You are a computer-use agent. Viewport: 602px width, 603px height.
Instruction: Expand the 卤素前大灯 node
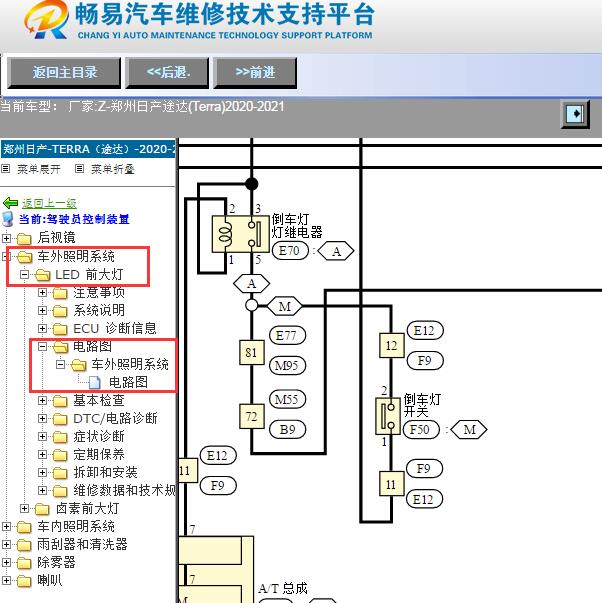coord(24,508)
